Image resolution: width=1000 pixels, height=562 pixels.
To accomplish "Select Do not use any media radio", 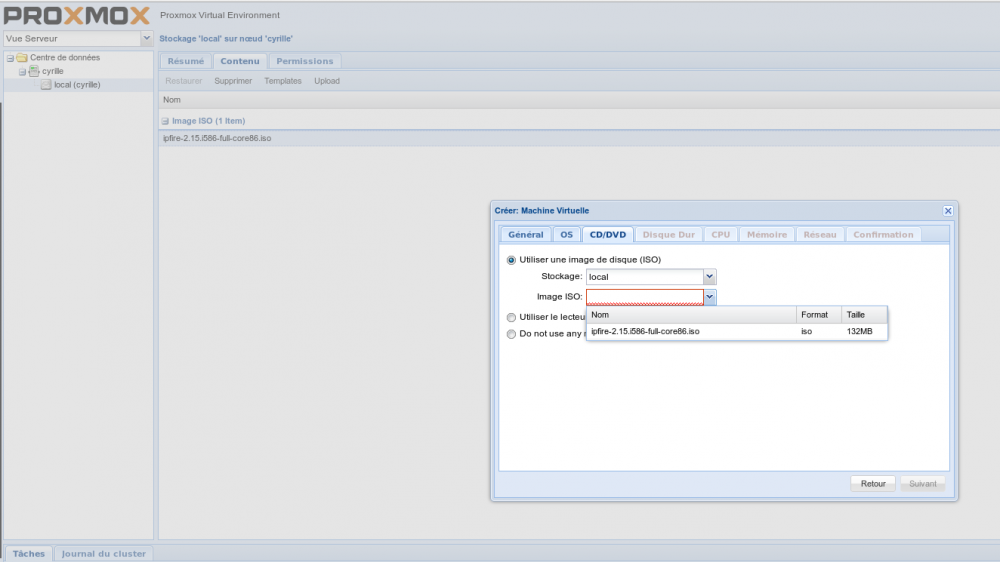I will point(512,334).
